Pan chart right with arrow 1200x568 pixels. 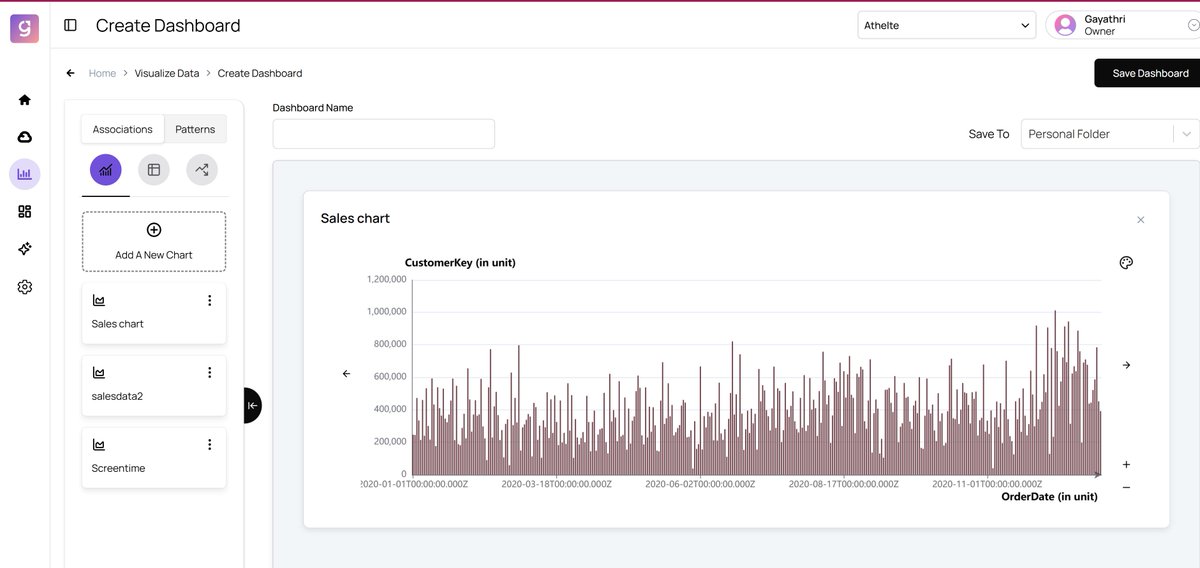[1126, 365]
